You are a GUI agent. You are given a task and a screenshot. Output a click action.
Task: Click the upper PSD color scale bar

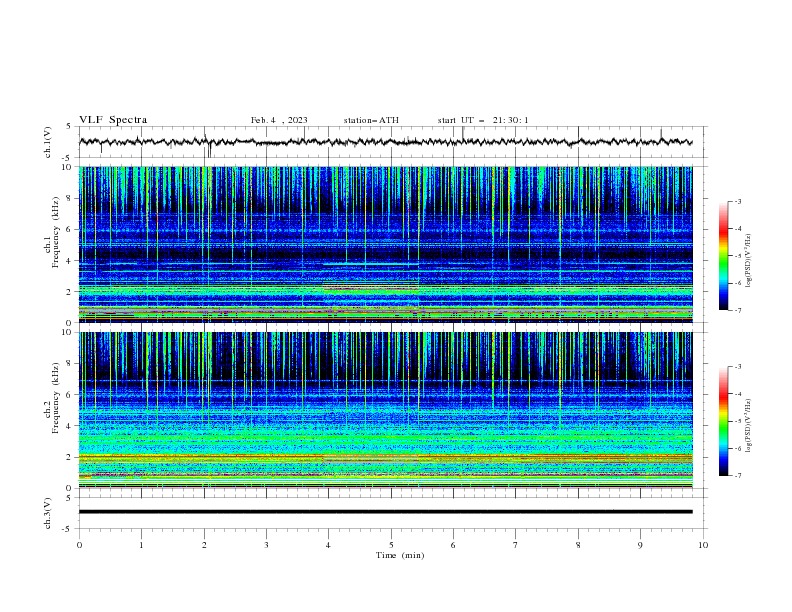[x=723, y=256]
